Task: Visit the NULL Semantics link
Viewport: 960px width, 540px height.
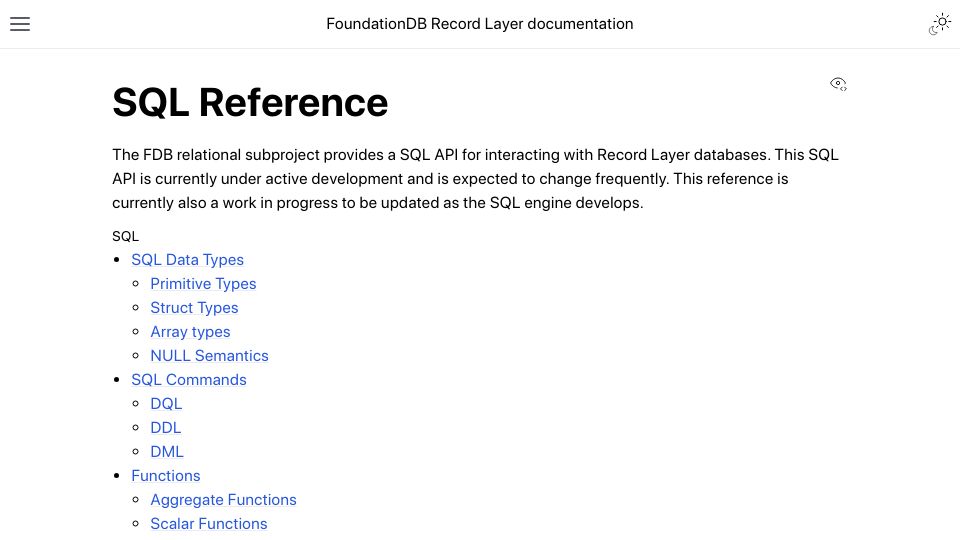Action: pyautogui.click(x=209, y=356)
